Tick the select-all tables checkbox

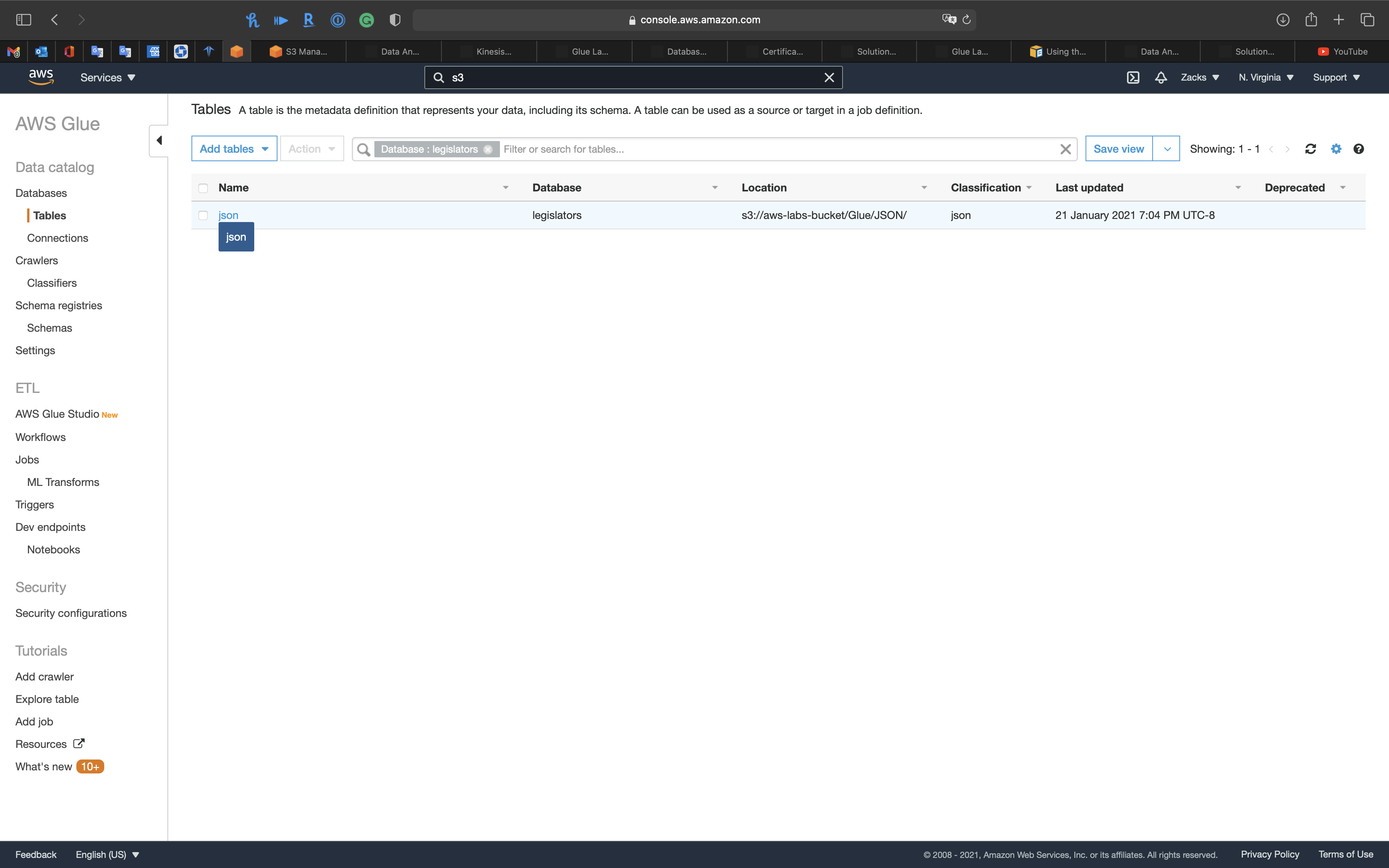203,188
